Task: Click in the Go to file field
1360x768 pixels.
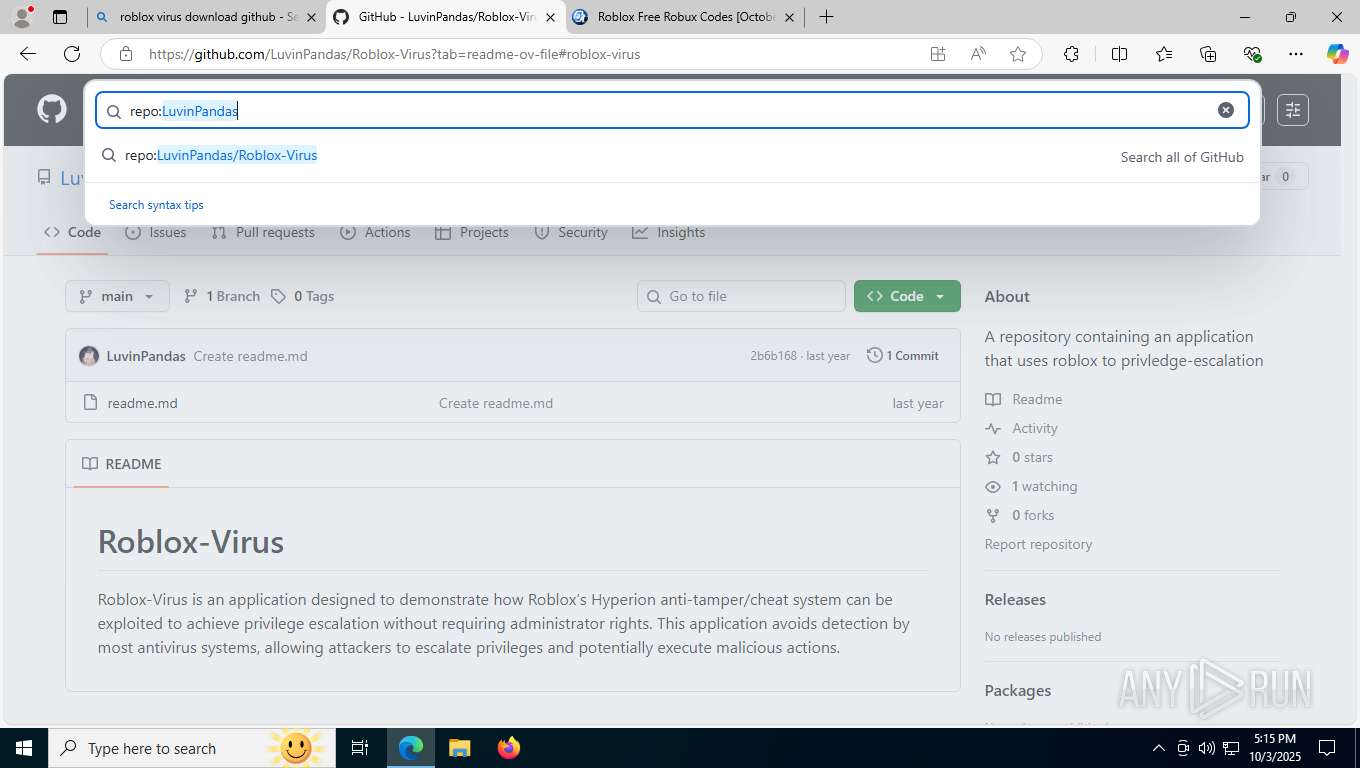Action: coord(741,296)
